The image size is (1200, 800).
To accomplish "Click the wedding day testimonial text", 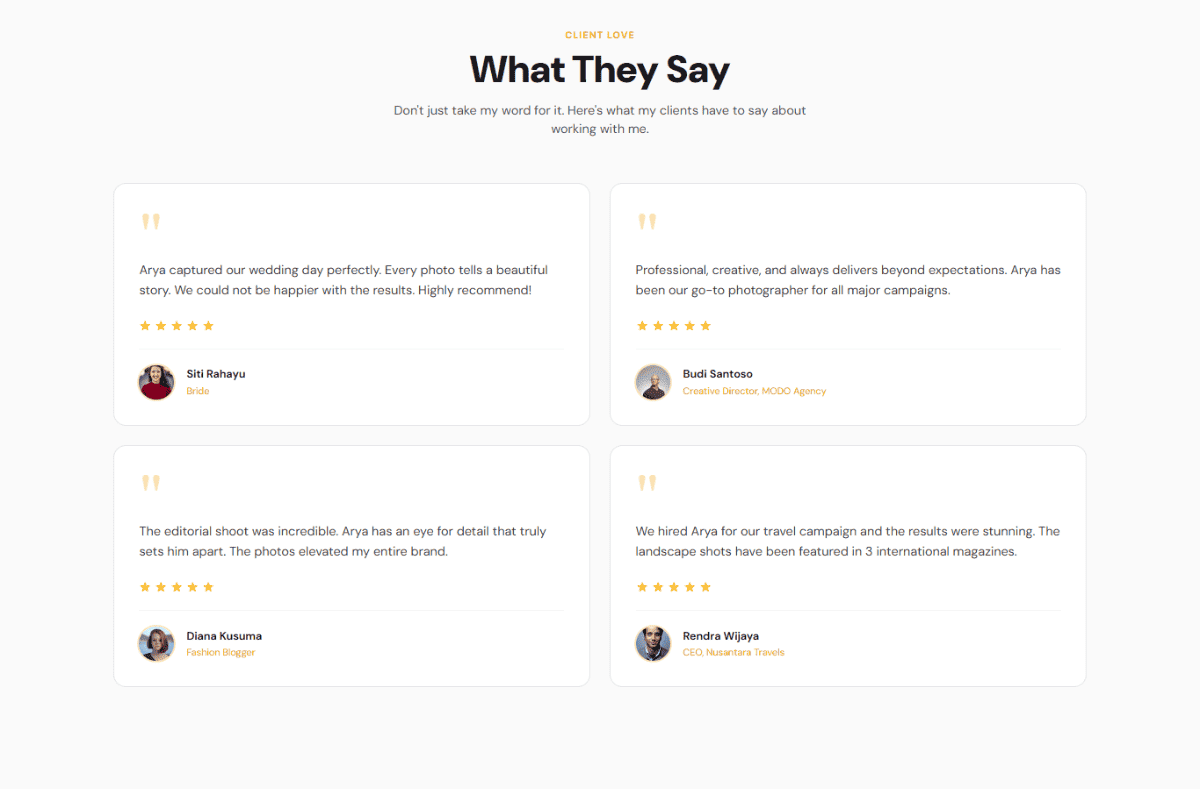I will tap(343, 280).
